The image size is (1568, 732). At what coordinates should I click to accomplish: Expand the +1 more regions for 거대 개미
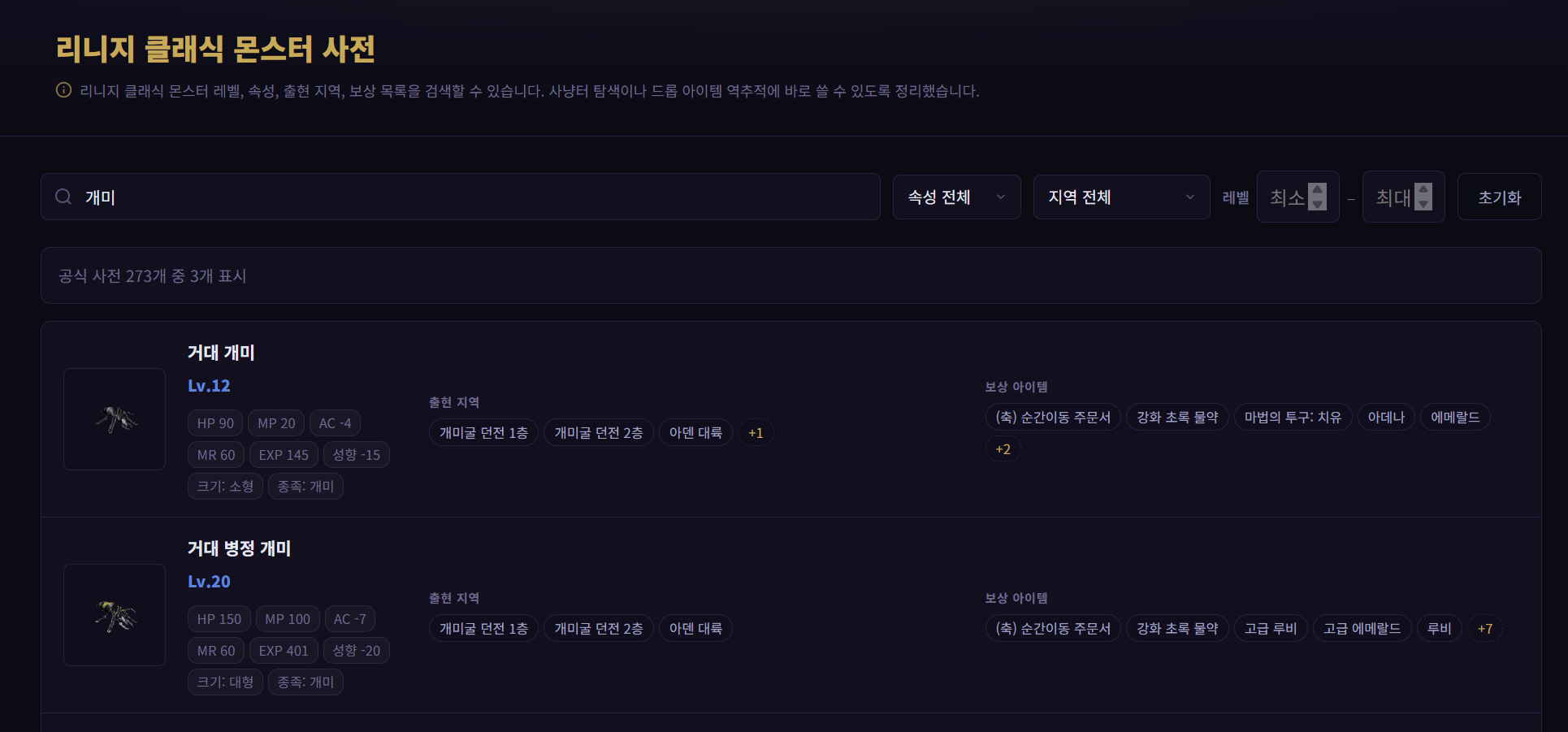coord(756,433)
